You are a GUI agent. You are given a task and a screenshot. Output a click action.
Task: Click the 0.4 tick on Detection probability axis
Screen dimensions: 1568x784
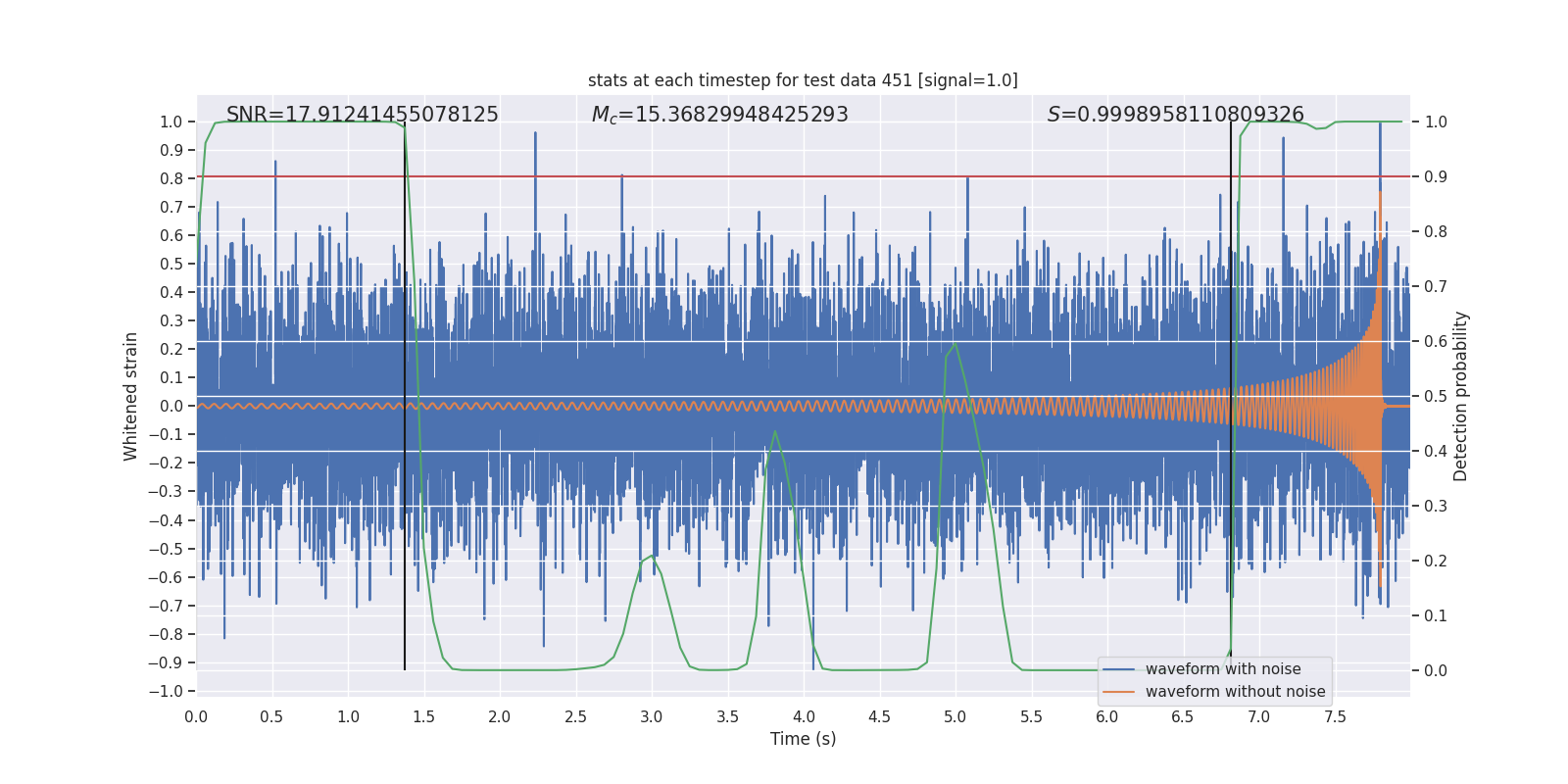coord(1436,451)
